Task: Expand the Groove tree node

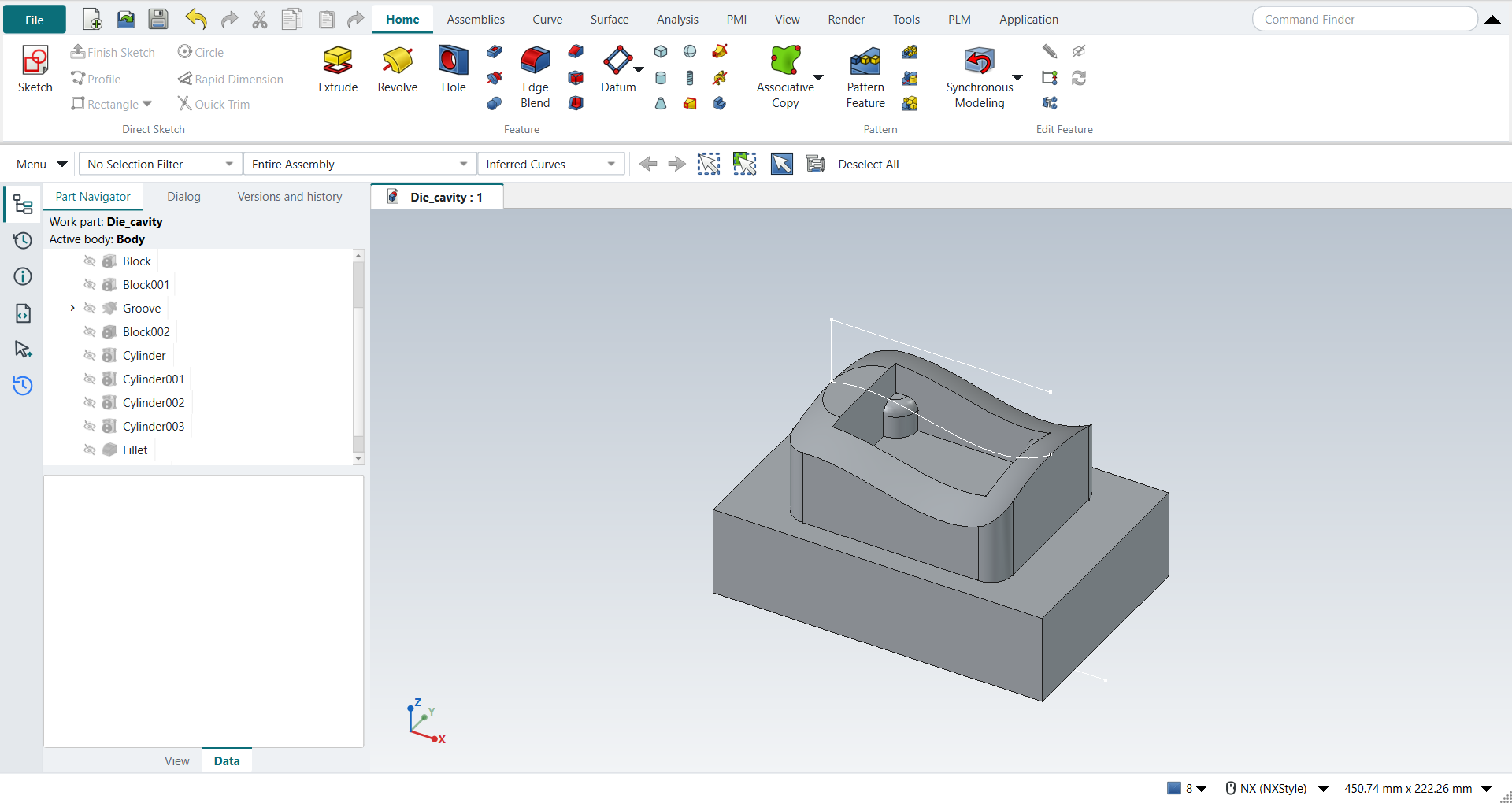Action: pos(72,308)
